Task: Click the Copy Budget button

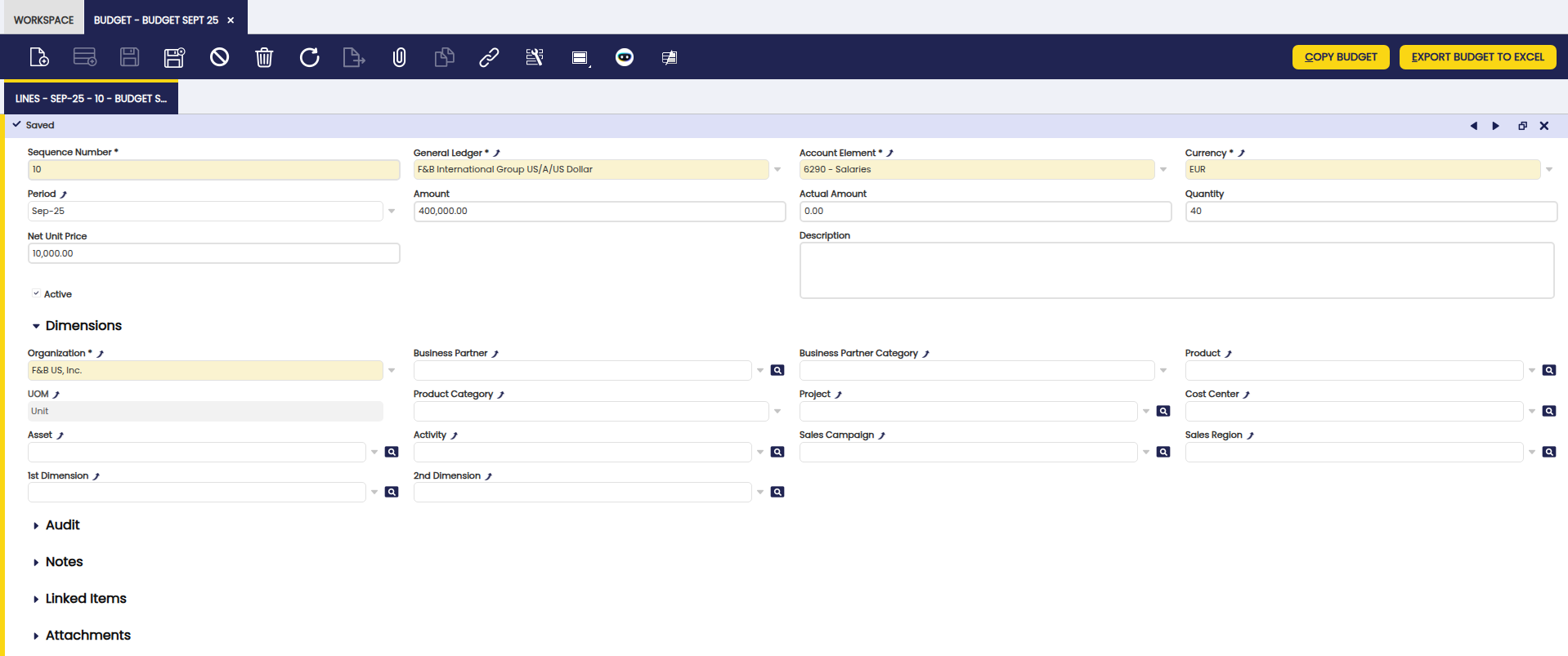Action: [x=1340, y=57]
